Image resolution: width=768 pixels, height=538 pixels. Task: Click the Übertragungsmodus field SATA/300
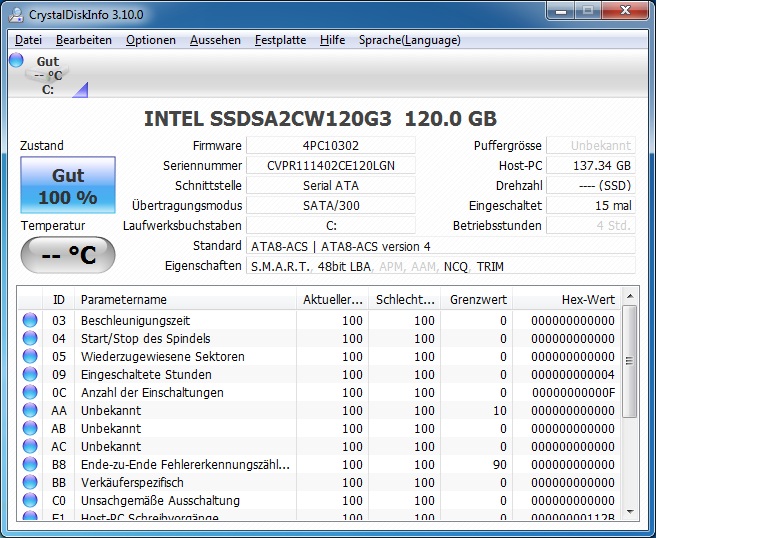pos(331,206)
